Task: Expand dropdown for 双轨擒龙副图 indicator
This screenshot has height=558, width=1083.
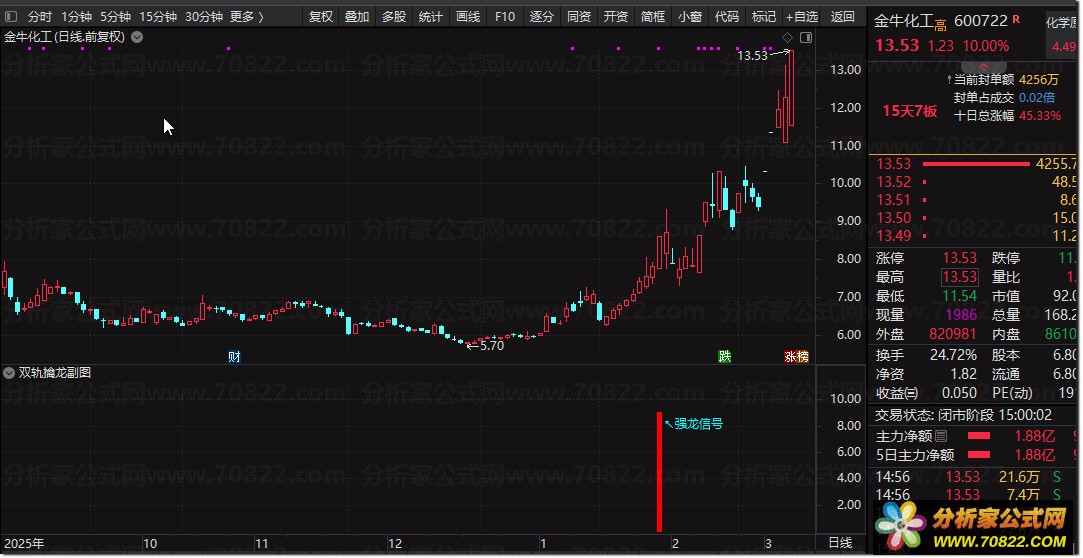Action: click(x=9, y=373)
